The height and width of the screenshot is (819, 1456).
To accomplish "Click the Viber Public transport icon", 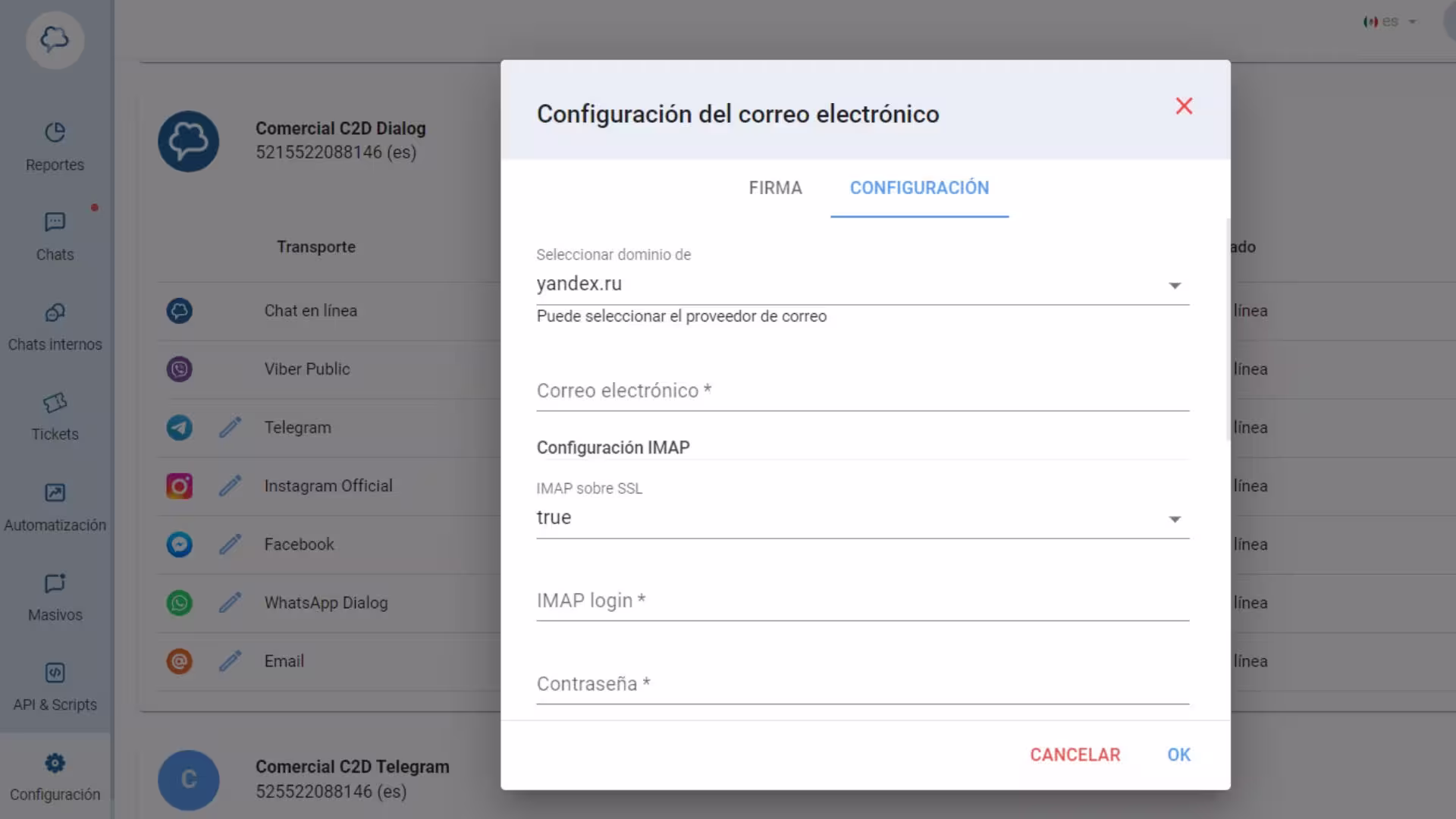I will 179,369.
